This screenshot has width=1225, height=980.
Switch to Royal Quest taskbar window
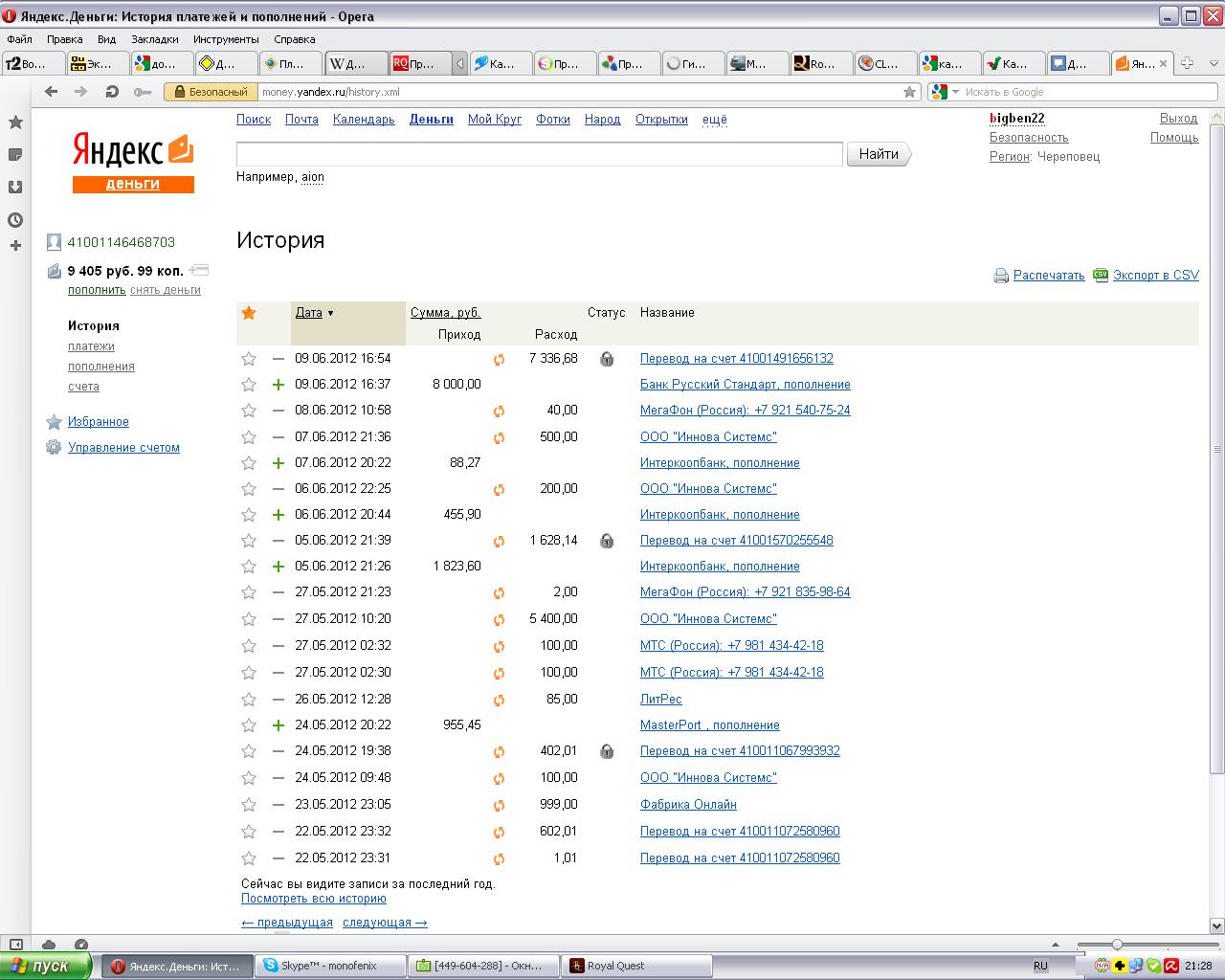[637, 966]
